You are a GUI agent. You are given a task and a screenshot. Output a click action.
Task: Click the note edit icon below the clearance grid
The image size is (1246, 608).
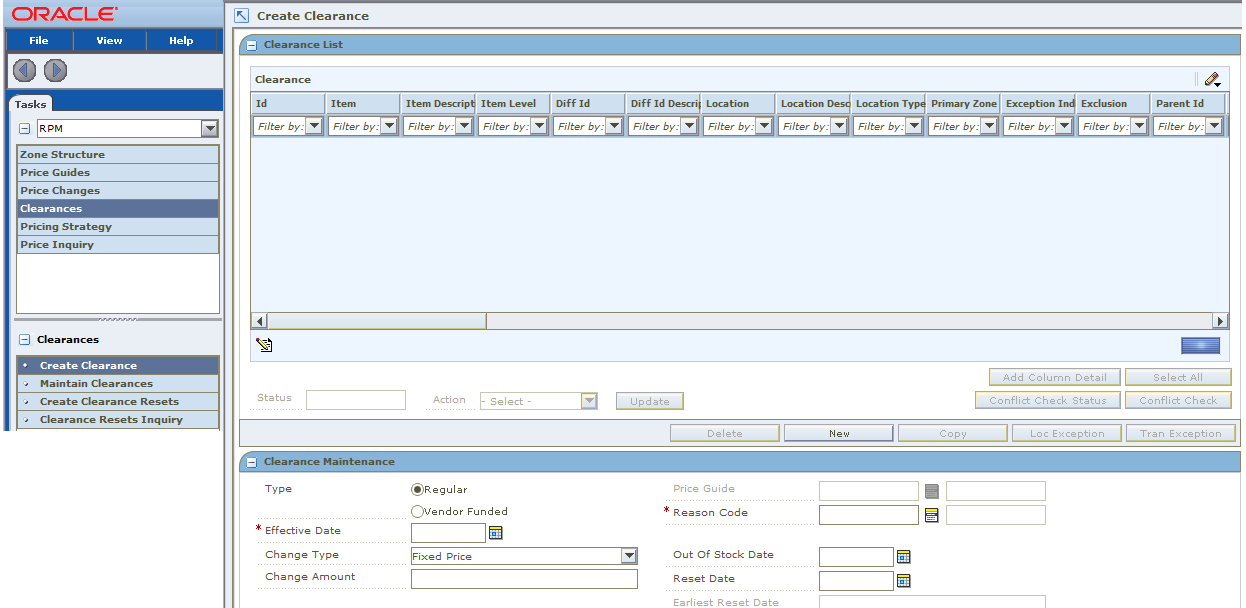point(265,344)
